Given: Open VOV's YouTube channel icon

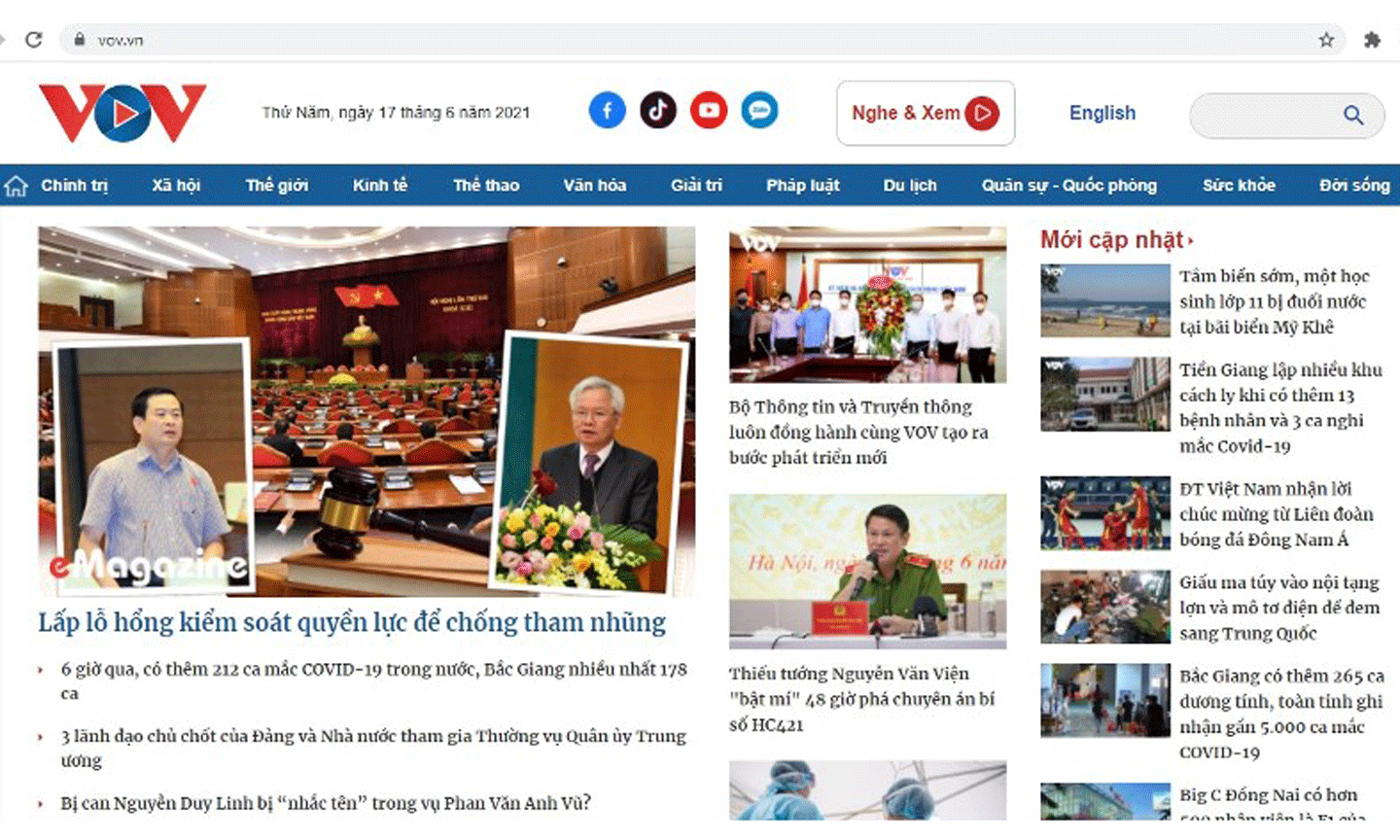Looking at the screenshot, I should click(x=709, y=111).
